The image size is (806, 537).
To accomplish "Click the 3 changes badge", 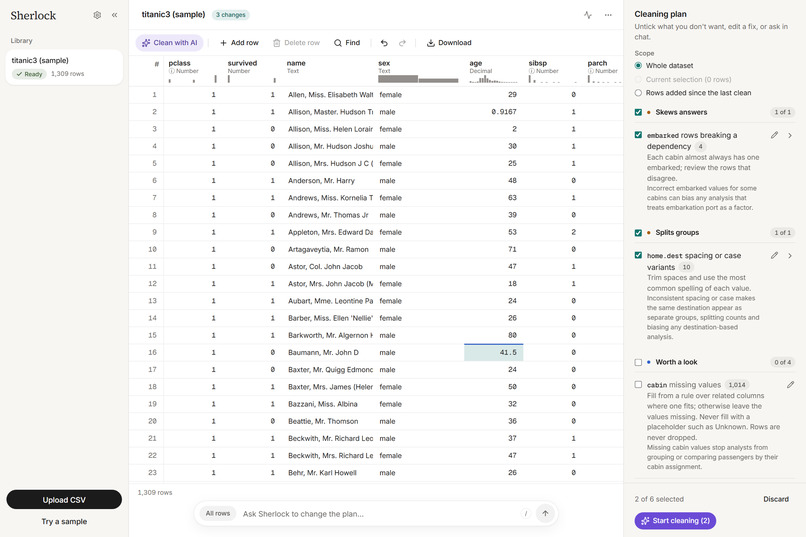I will tap(230, 15).
